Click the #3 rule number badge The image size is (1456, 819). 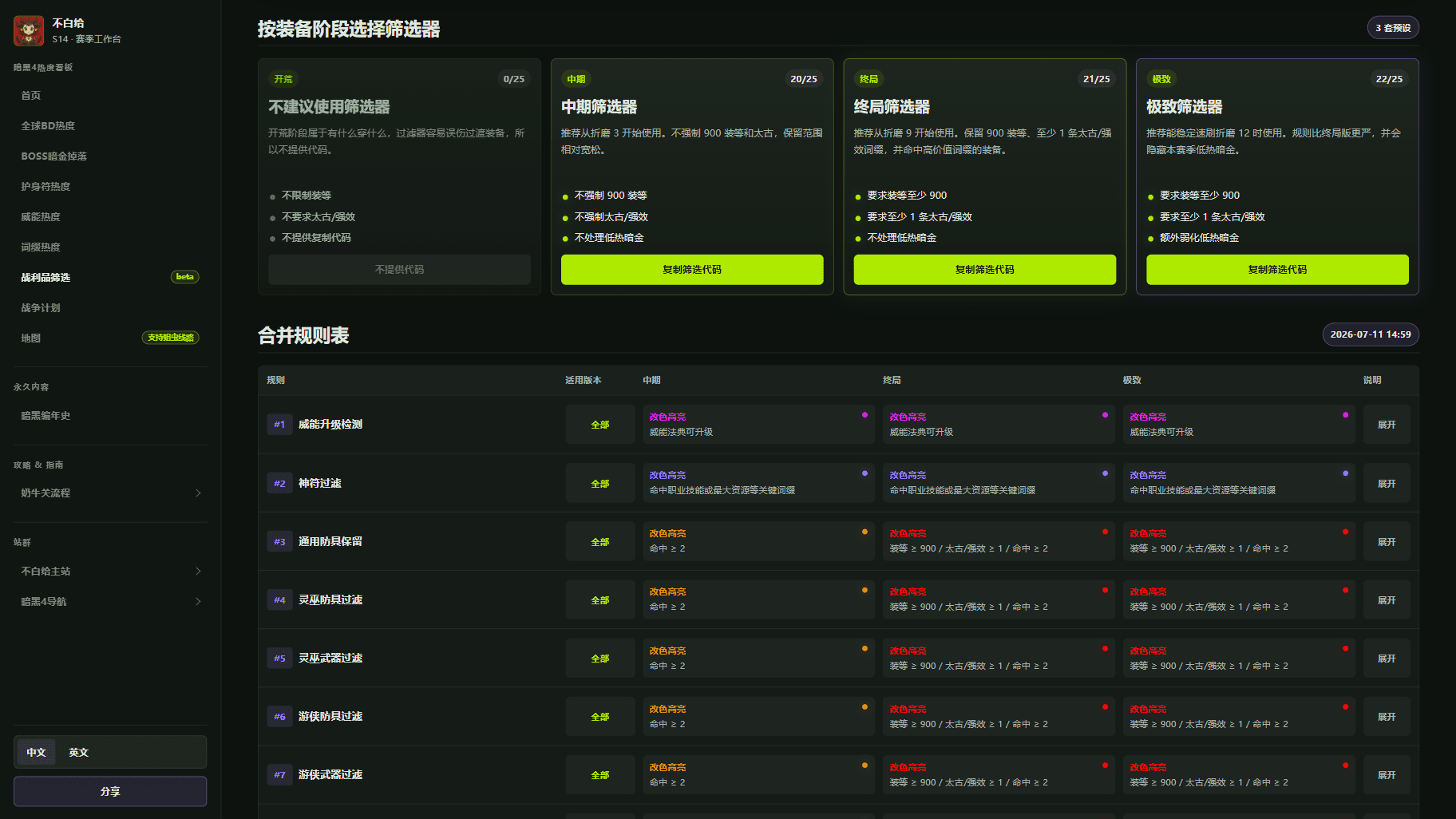click(x=279, y=542)
